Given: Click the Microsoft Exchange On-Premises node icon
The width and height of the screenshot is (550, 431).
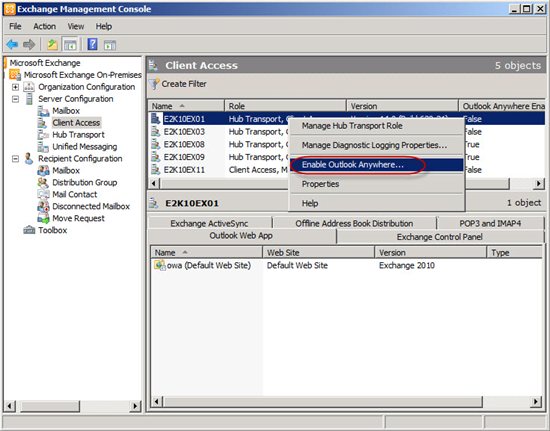Looking at the screenshot, I should (x=15, y=75).
